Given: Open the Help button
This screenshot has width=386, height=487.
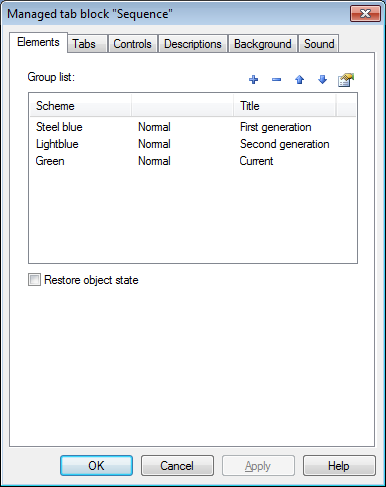Looking at the screenshot, I should tap(339, 466).
